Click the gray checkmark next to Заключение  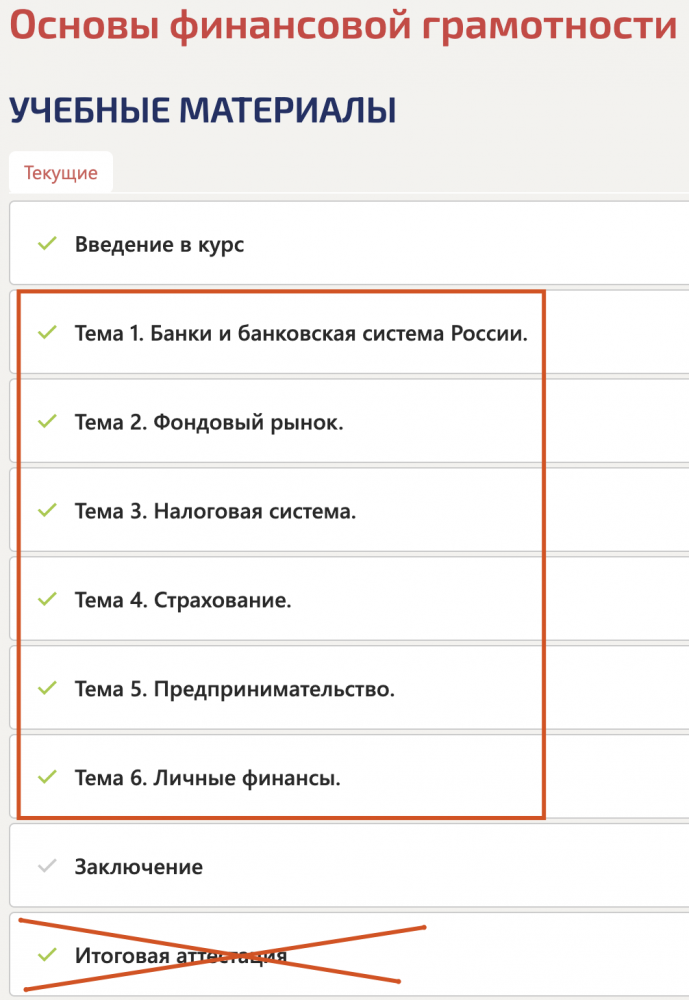click(x=46, y=867)
